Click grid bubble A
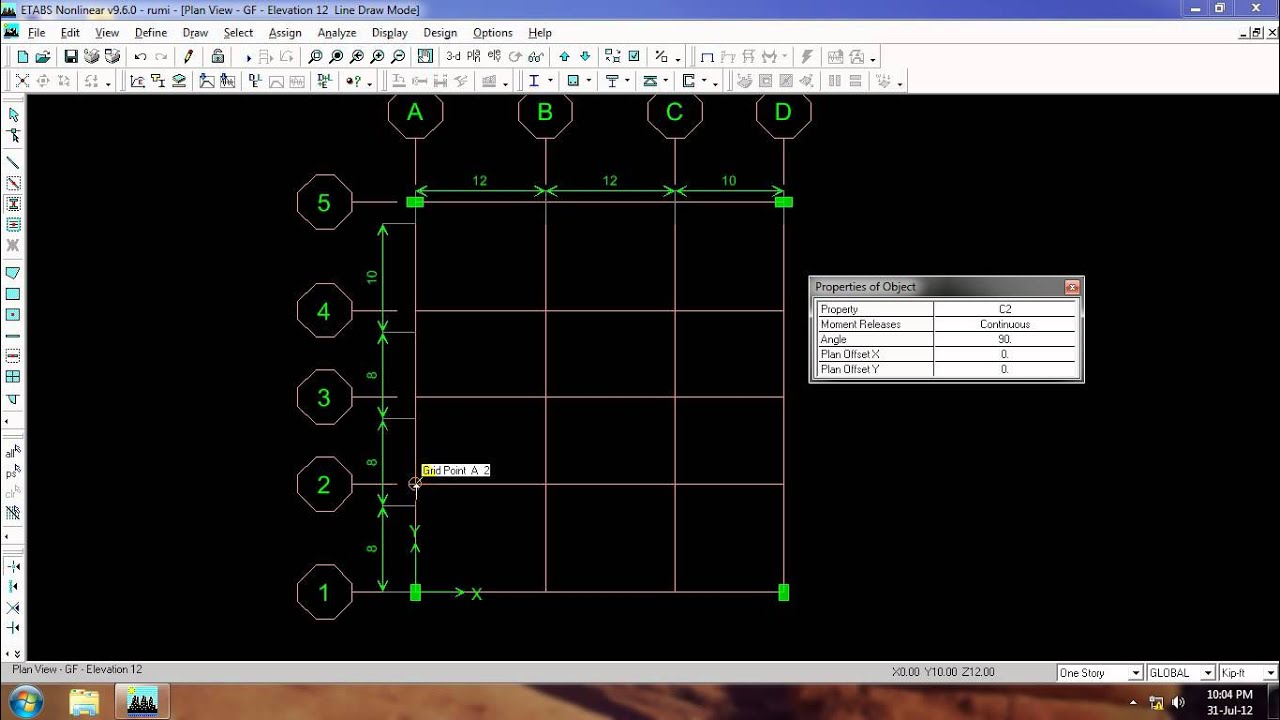 pyautogui.click(x=415, y=113)
